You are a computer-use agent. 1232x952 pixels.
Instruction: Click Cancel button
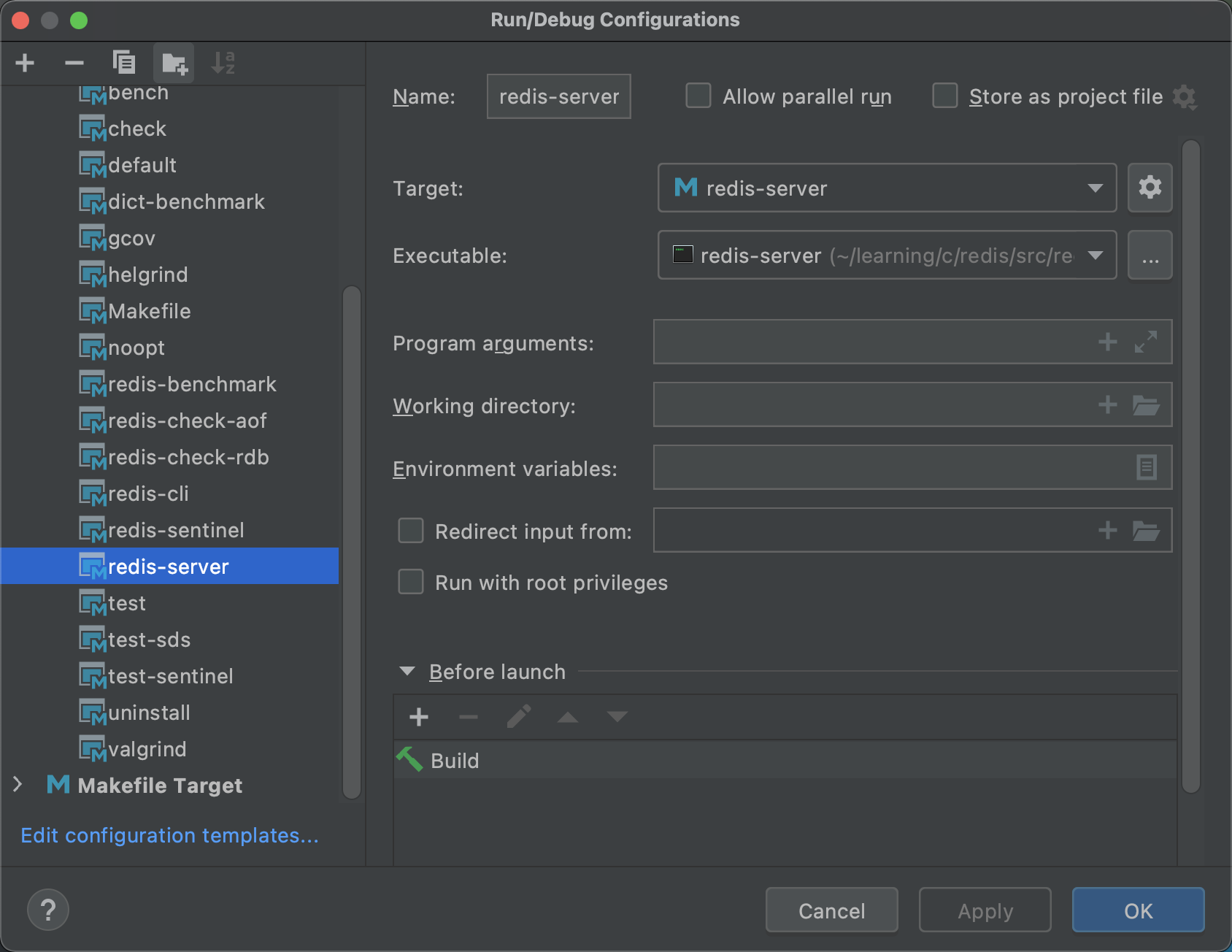point(832,910)
